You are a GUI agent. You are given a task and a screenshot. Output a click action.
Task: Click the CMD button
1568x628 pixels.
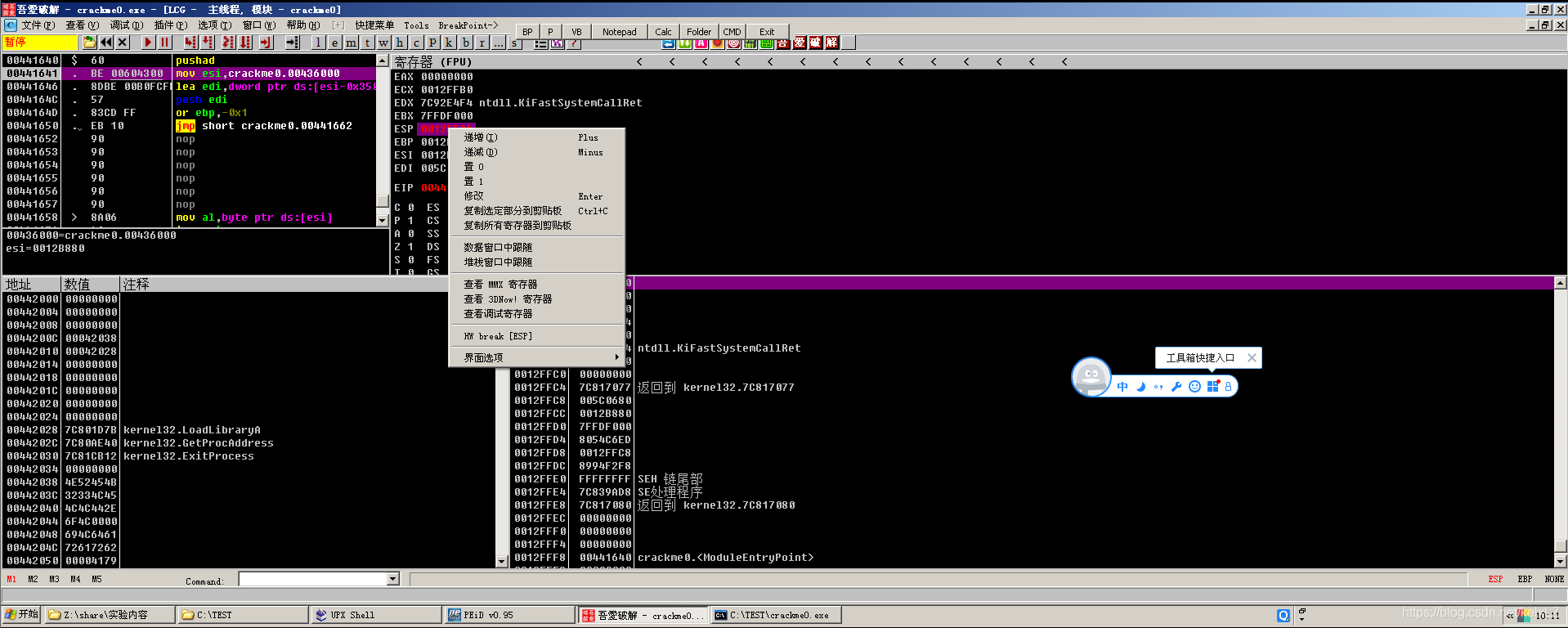pyautogui.click(x=732, y=32)
